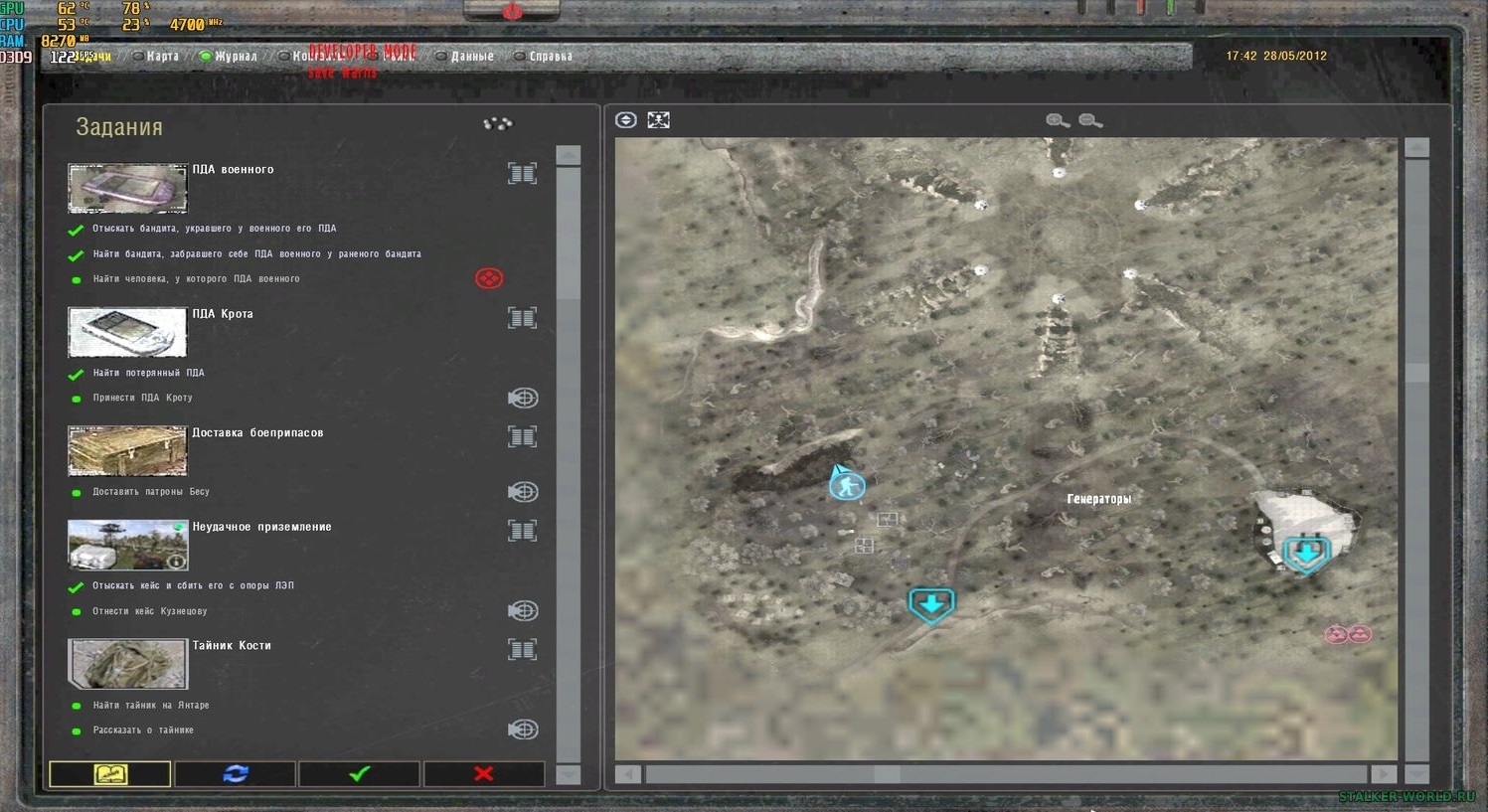Screen dimensions: 1488x812
Task: Select objective Найти человека, у которого ПДА военного
Action: [x=196, y=279]
